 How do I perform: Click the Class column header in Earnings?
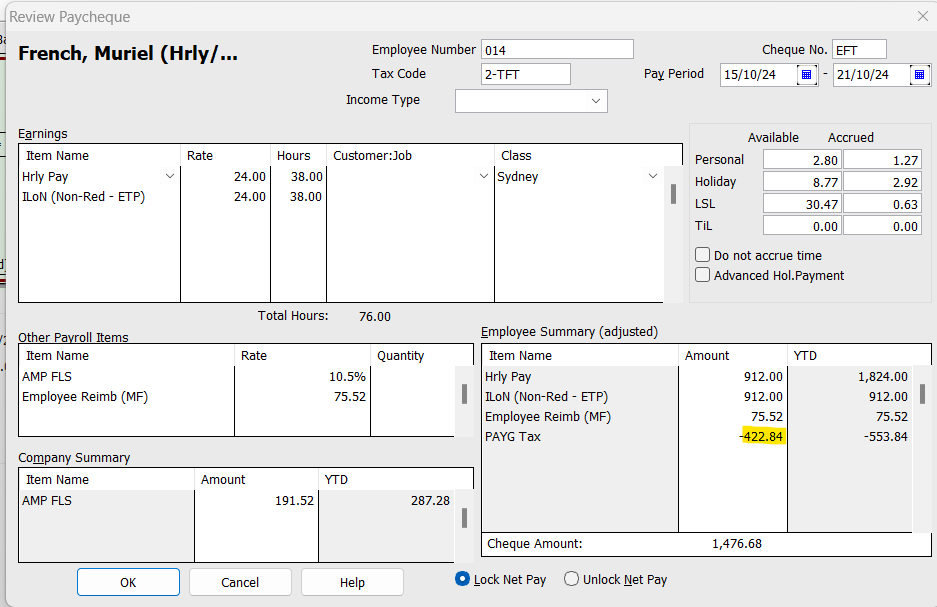(x=516, y=155)
